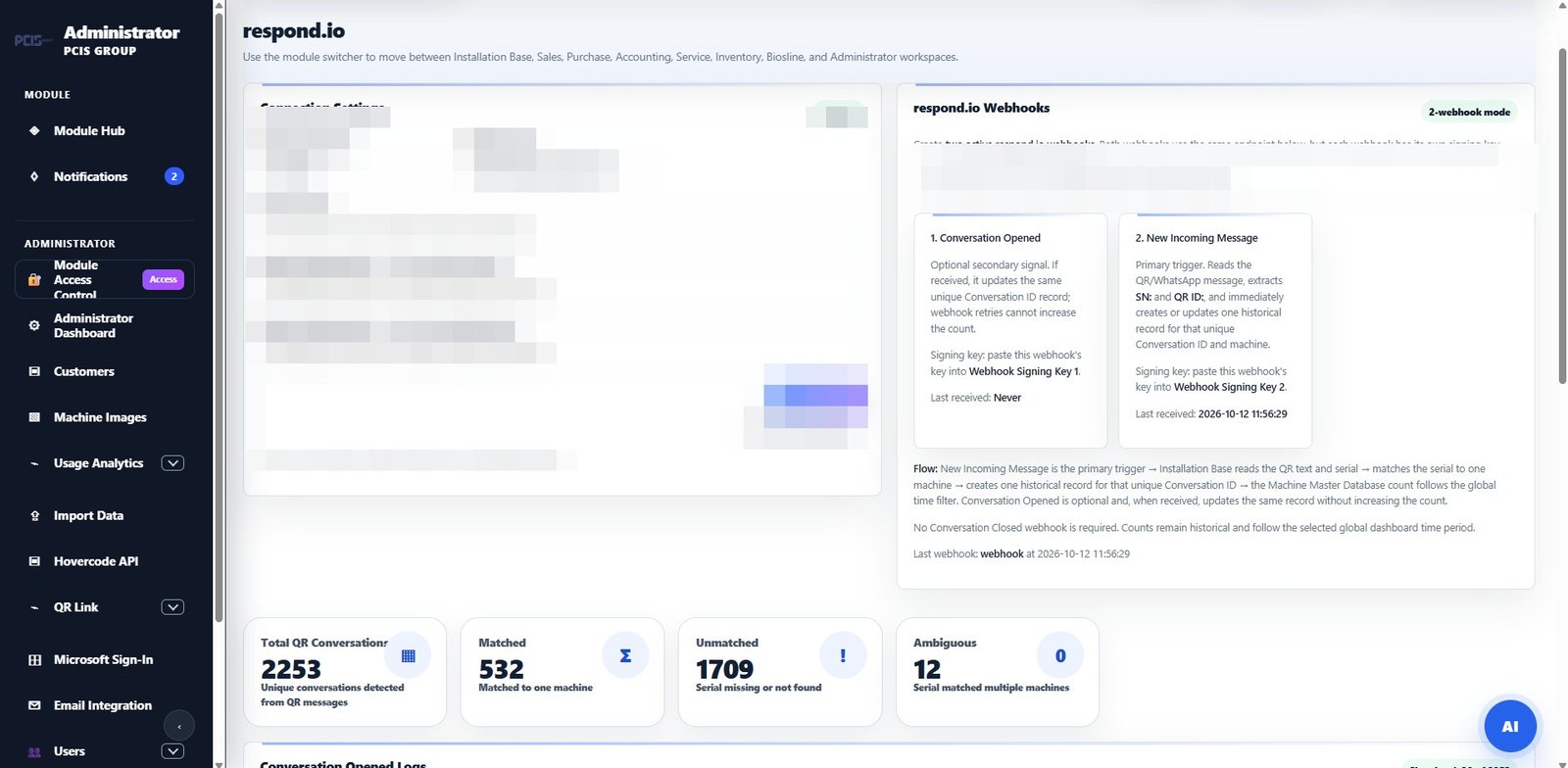Click the Unmatched count 1709
The width and height of the screenshot is (1568, 768).
tap(724, 669)
